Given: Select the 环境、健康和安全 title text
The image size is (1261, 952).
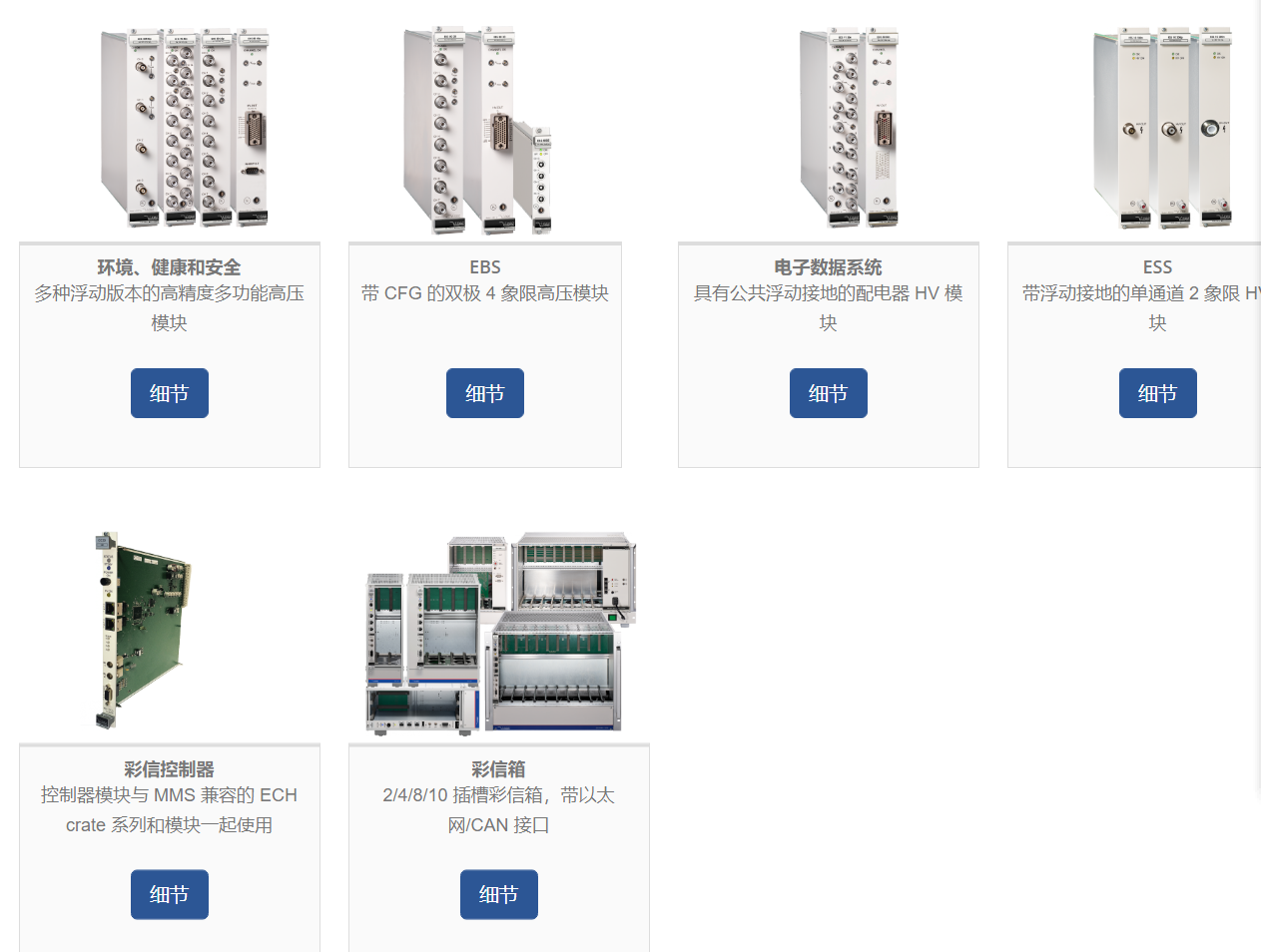Looking at the screenshot, I should click(170, 267).
